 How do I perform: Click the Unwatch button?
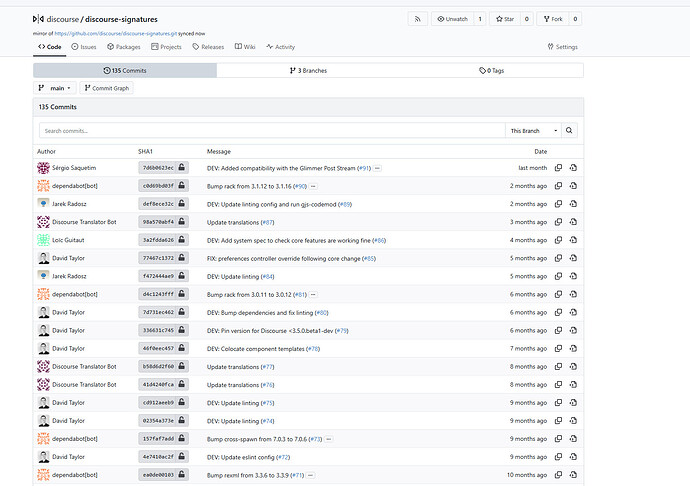click(452, 19)
